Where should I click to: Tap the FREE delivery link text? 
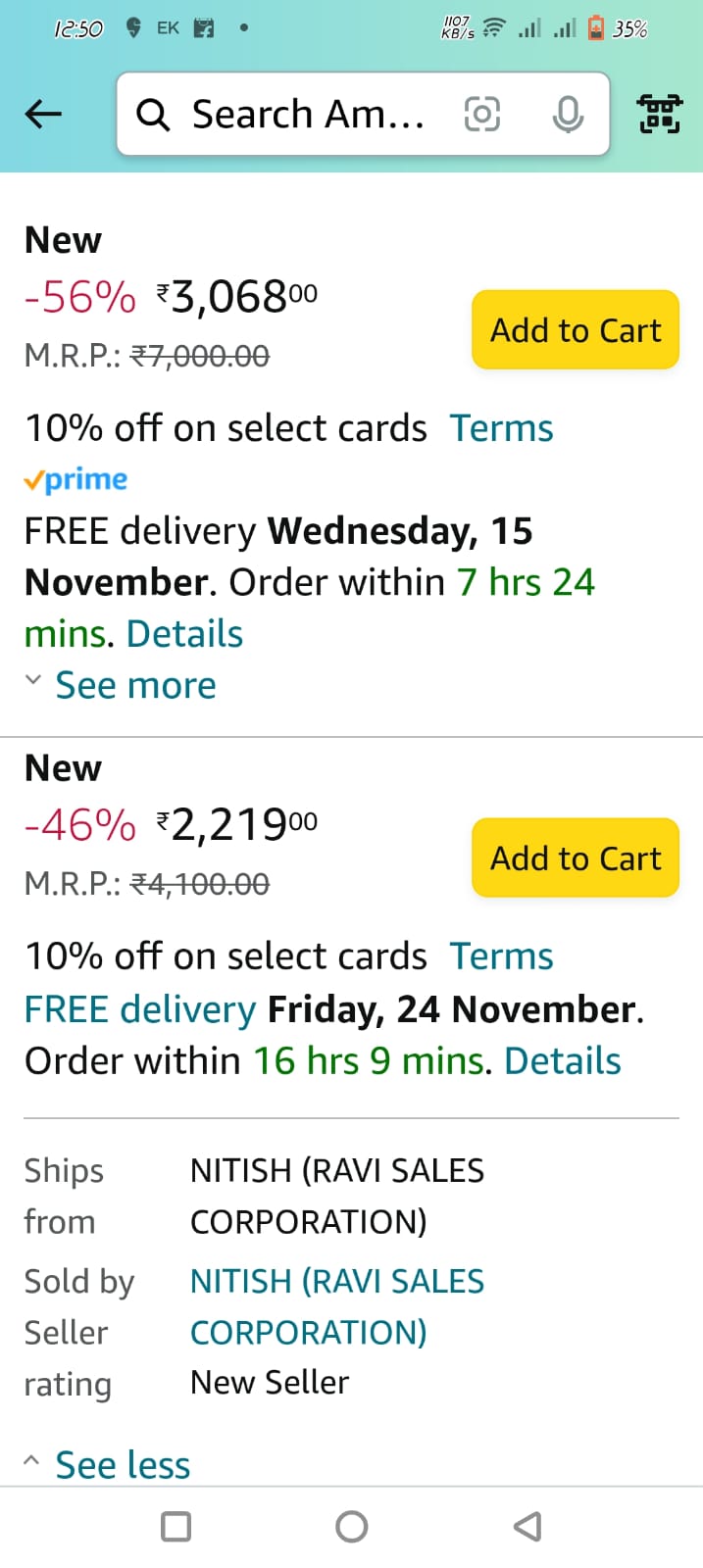click(139, 1009)
